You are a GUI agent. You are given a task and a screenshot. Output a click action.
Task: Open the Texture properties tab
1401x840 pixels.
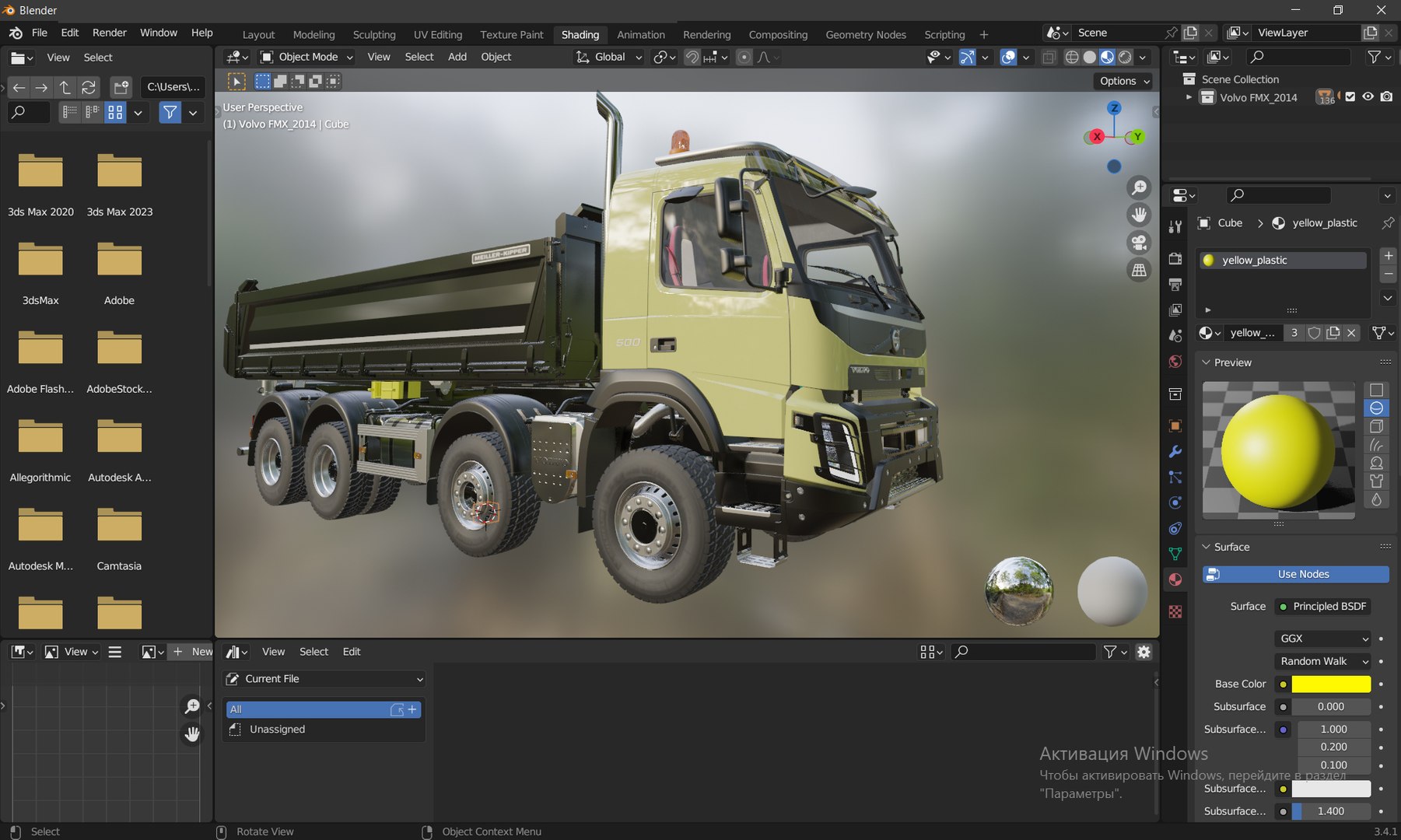tap(1175, 612)
